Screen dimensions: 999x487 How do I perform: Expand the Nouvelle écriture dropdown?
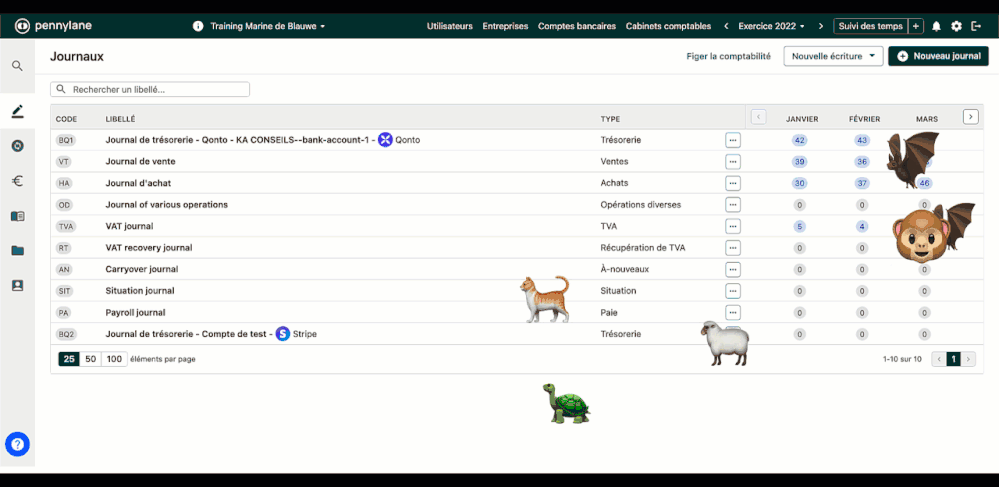click(x=833, y=57)
